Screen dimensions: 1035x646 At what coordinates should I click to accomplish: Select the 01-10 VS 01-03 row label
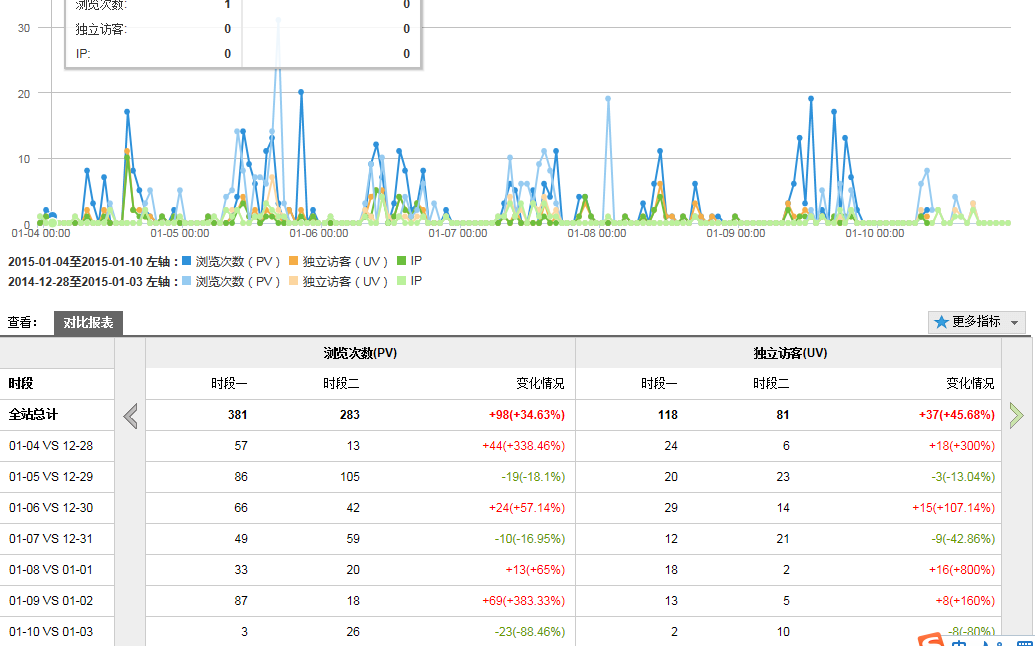tap(51, 632)
